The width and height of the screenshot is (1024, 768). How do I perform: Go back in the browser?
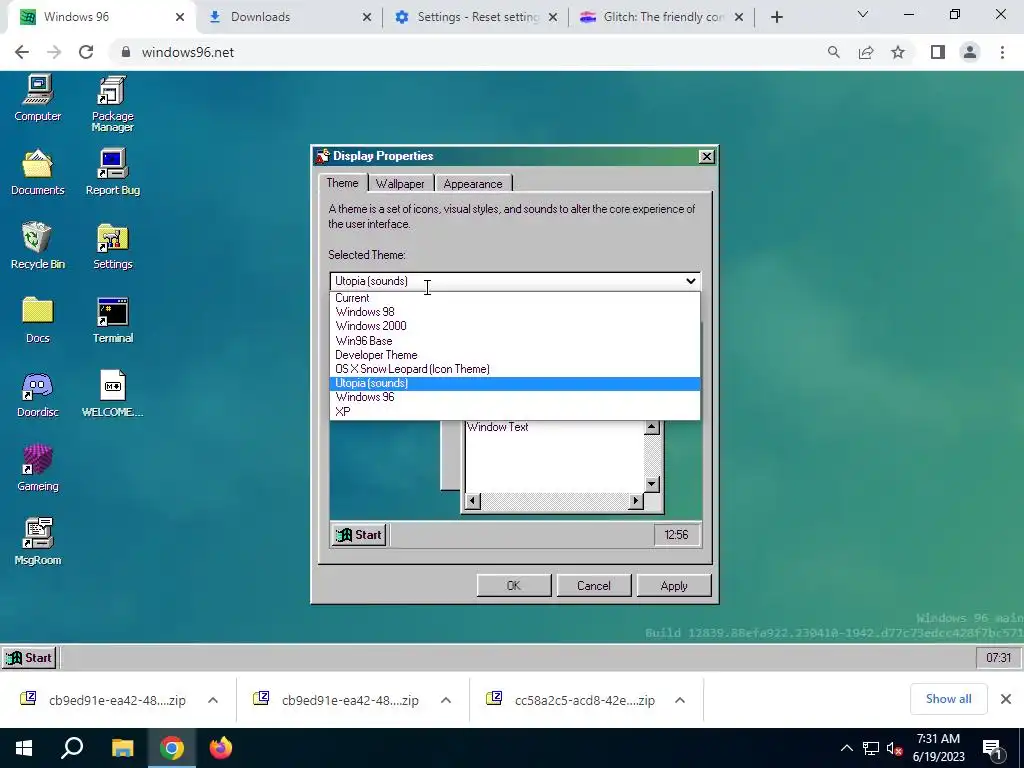pos(22,52)
